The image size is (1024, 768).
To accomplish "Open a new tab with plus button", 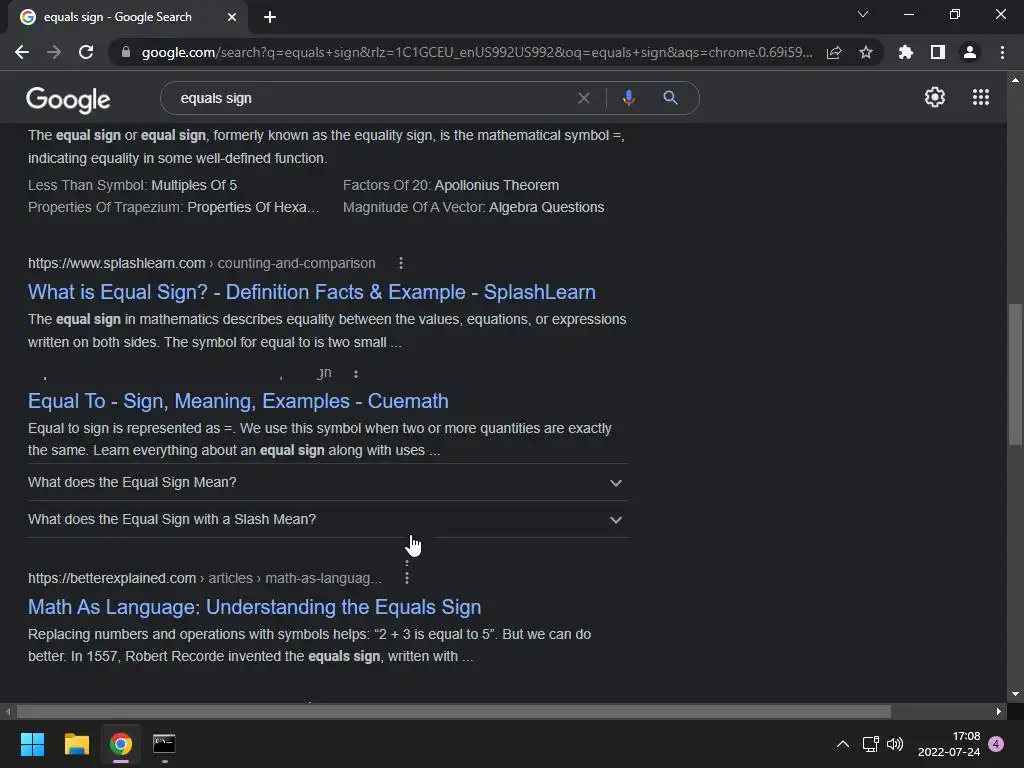I will (x=270, y=17).
